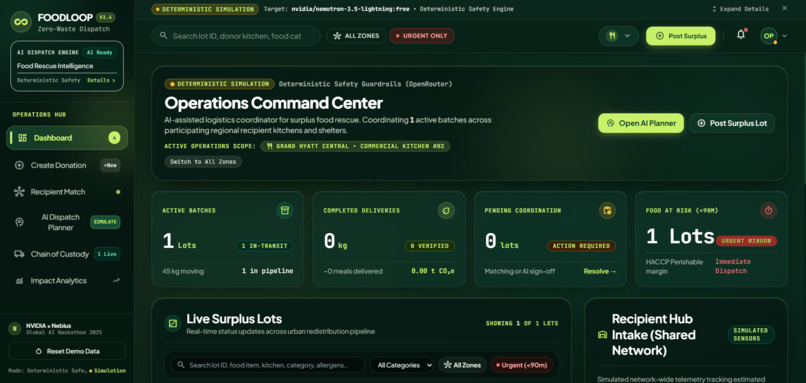Image resolution: width=806 pixels, height=383 pixels.
Task: Click the Active Batches box icon
Action: [284, 210]
